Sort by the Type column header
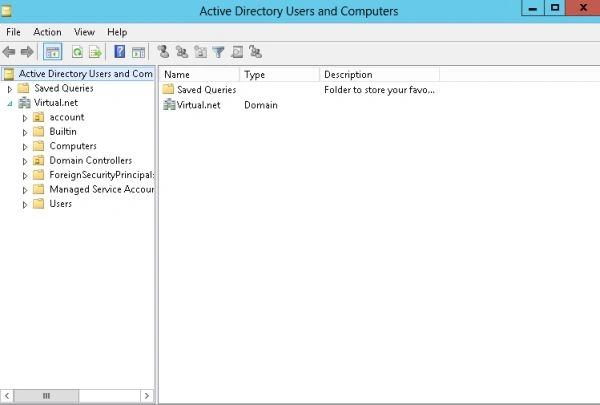The width and height of the screenshot is (600, 405). point(279,75)
